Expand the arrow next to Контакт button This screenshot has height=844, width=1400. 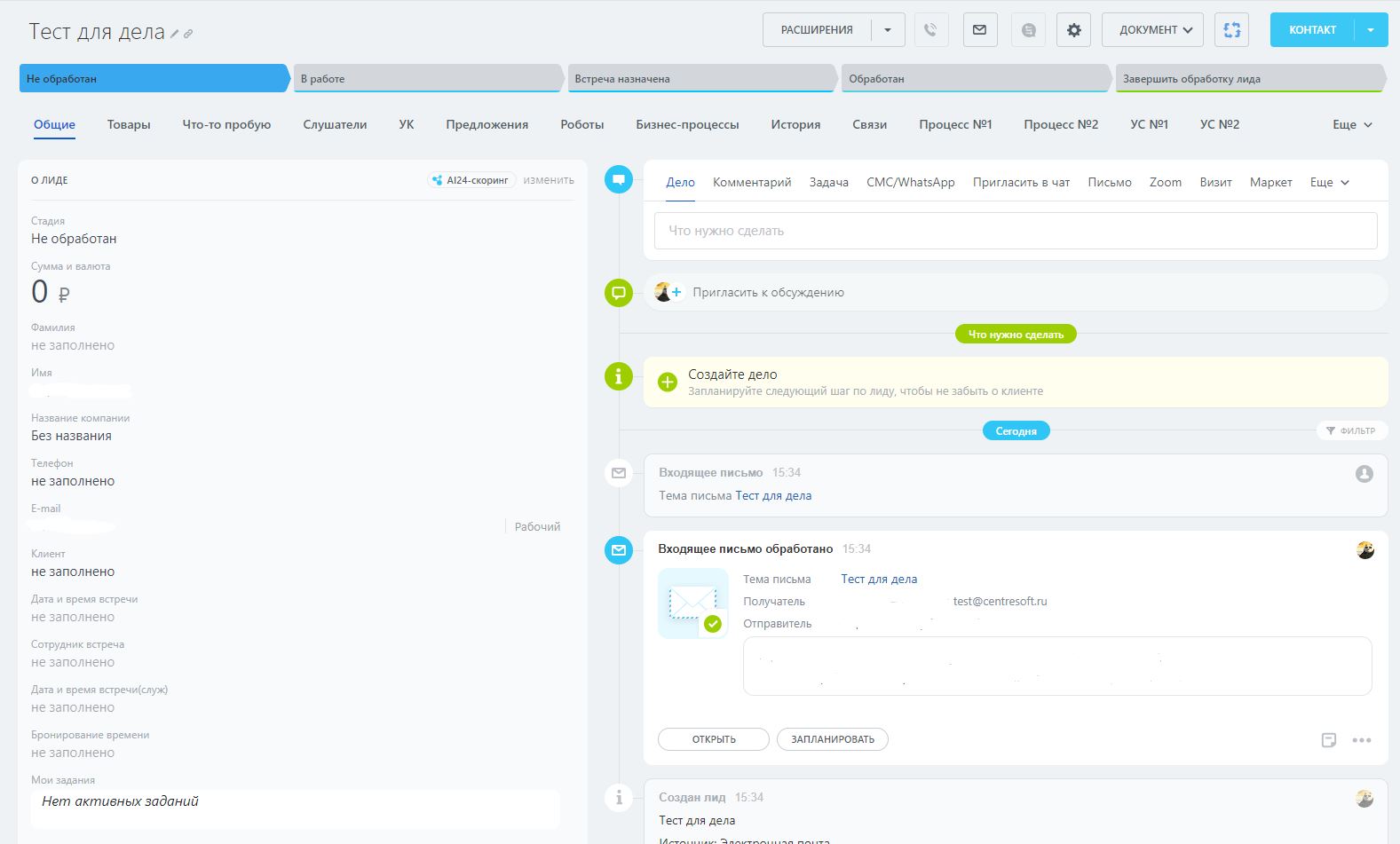coord(1371,30)
